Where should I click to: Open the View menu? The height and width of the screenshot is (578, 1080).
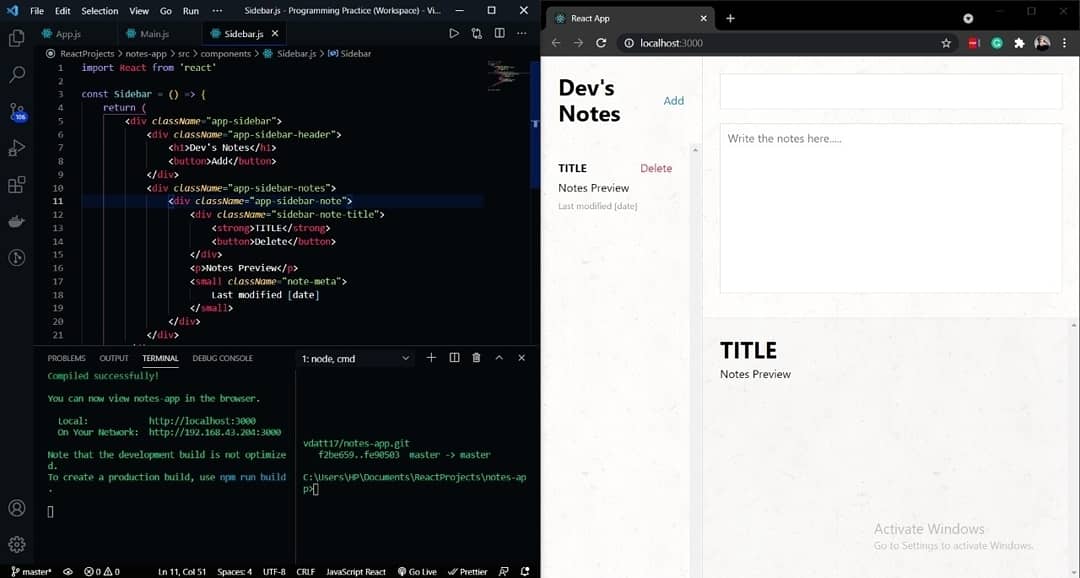(x=138, y=11)
